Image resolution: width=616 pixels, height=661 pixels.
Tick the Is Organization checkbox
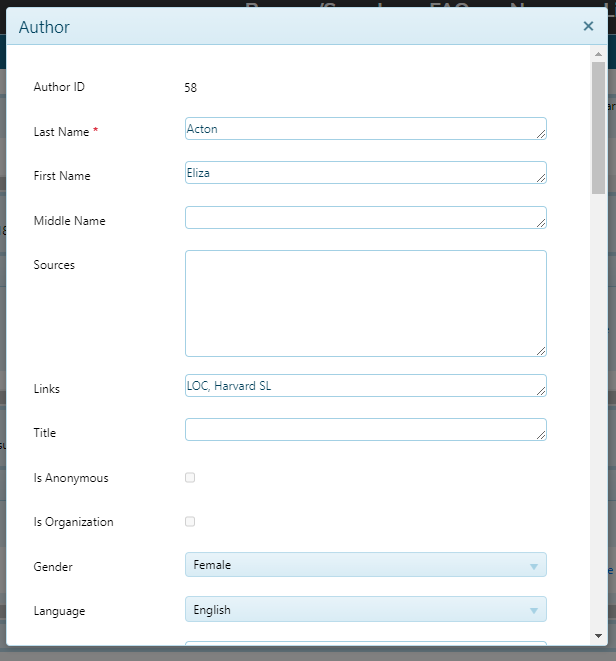190,522
